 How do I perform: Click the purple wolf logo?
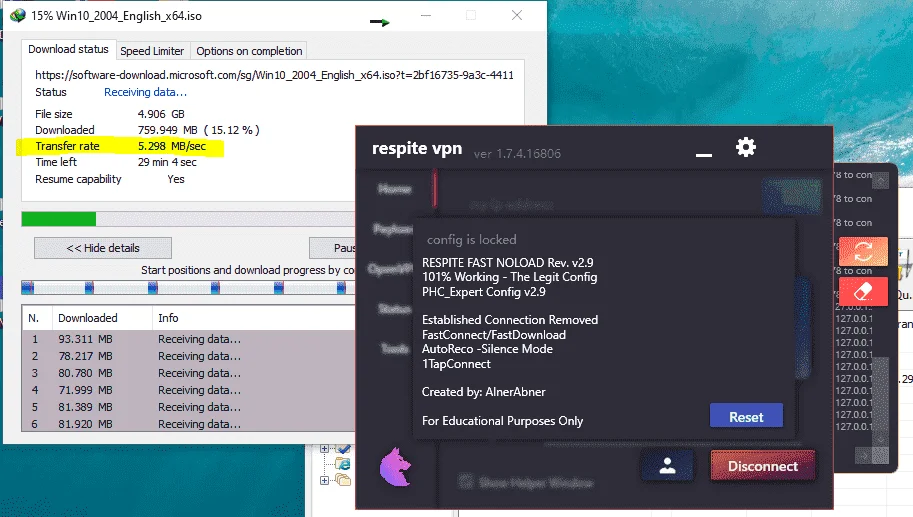tap(396, 466)
